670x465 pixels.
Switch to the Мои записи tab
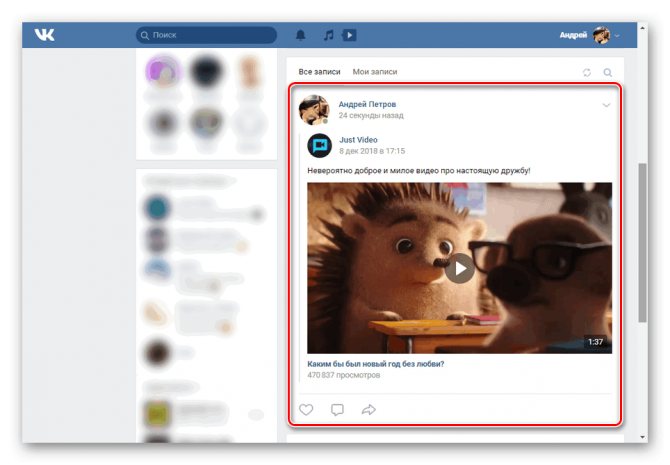375,72
